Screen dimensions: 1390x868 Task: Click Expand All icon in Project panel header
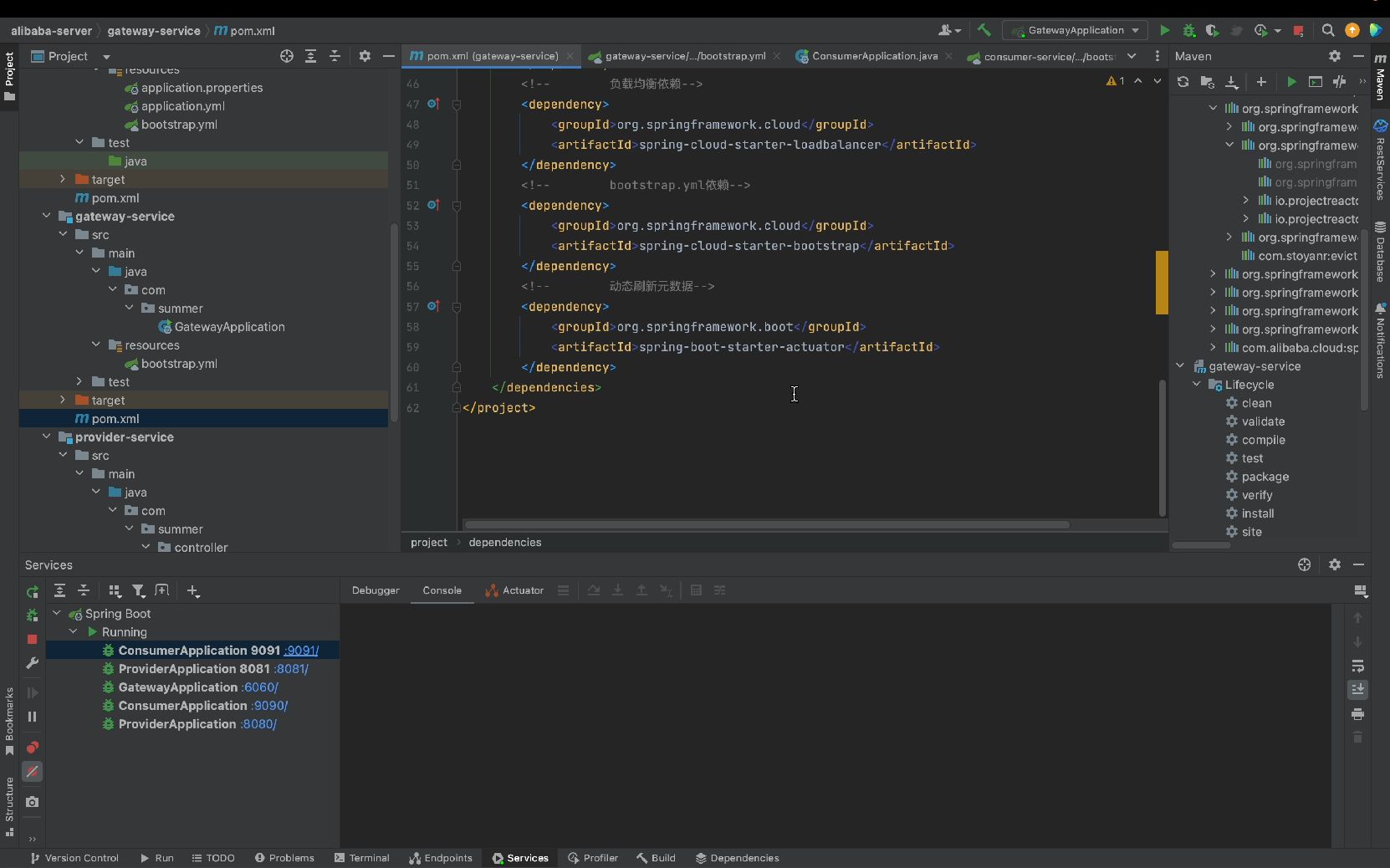310,56
